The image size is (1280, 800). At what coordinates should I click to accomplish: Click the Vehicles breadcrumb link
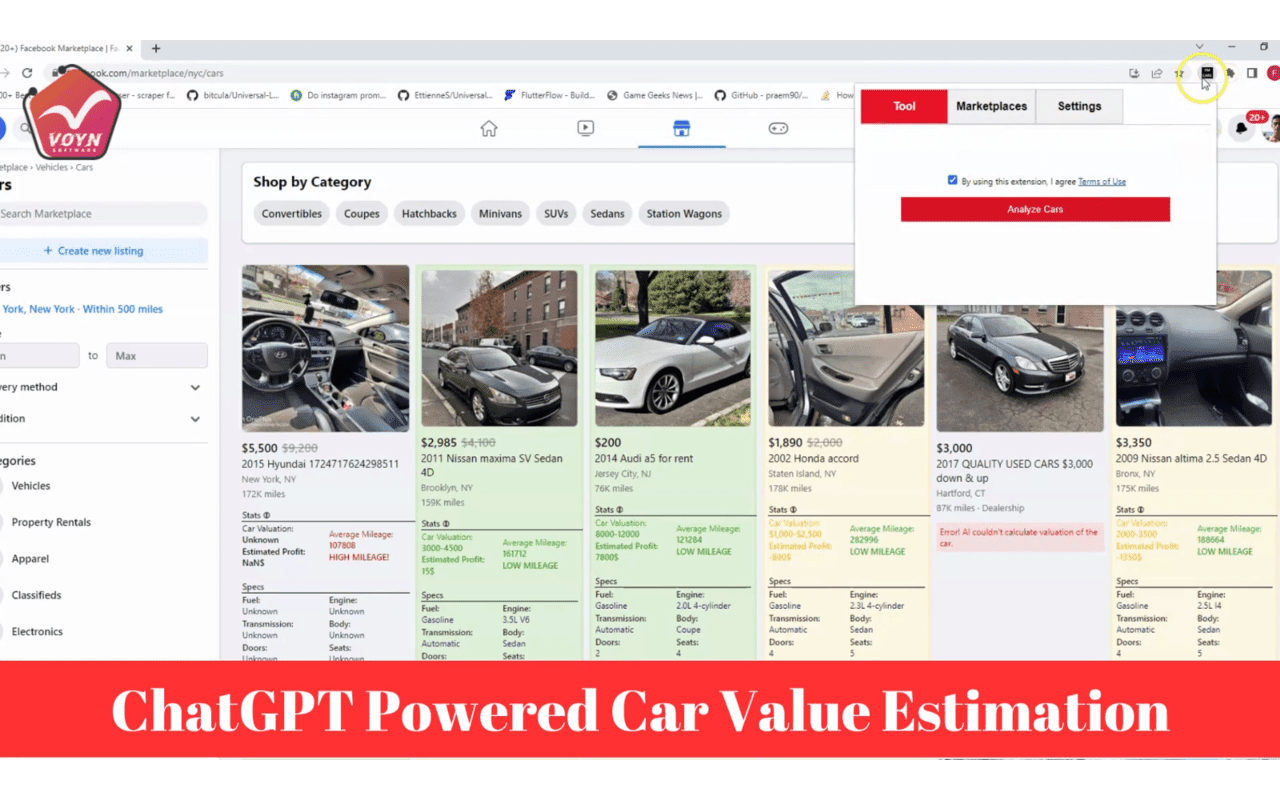click(x=52, y=168)
